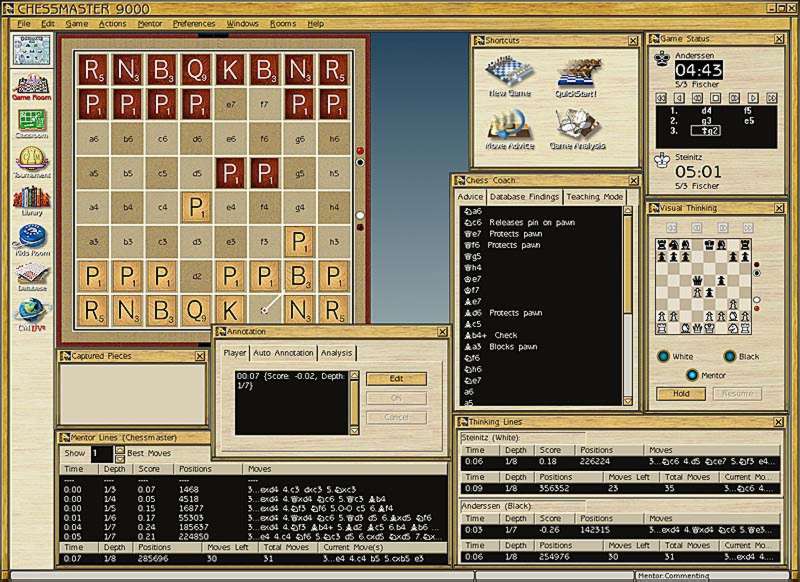The height and width of the screenshot is (582, 800).
Task: Click the 'd4' move in Game Status list
Action: [x=707, y=111]
